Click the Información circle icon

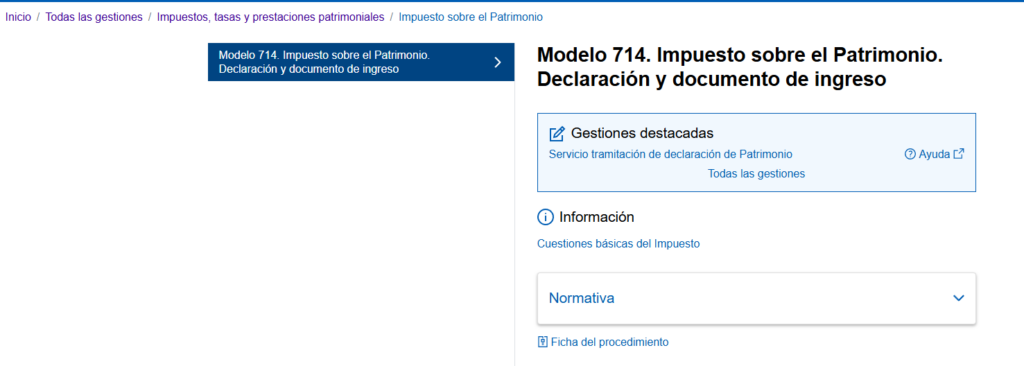pyautogui.click(x=545, y=217)
